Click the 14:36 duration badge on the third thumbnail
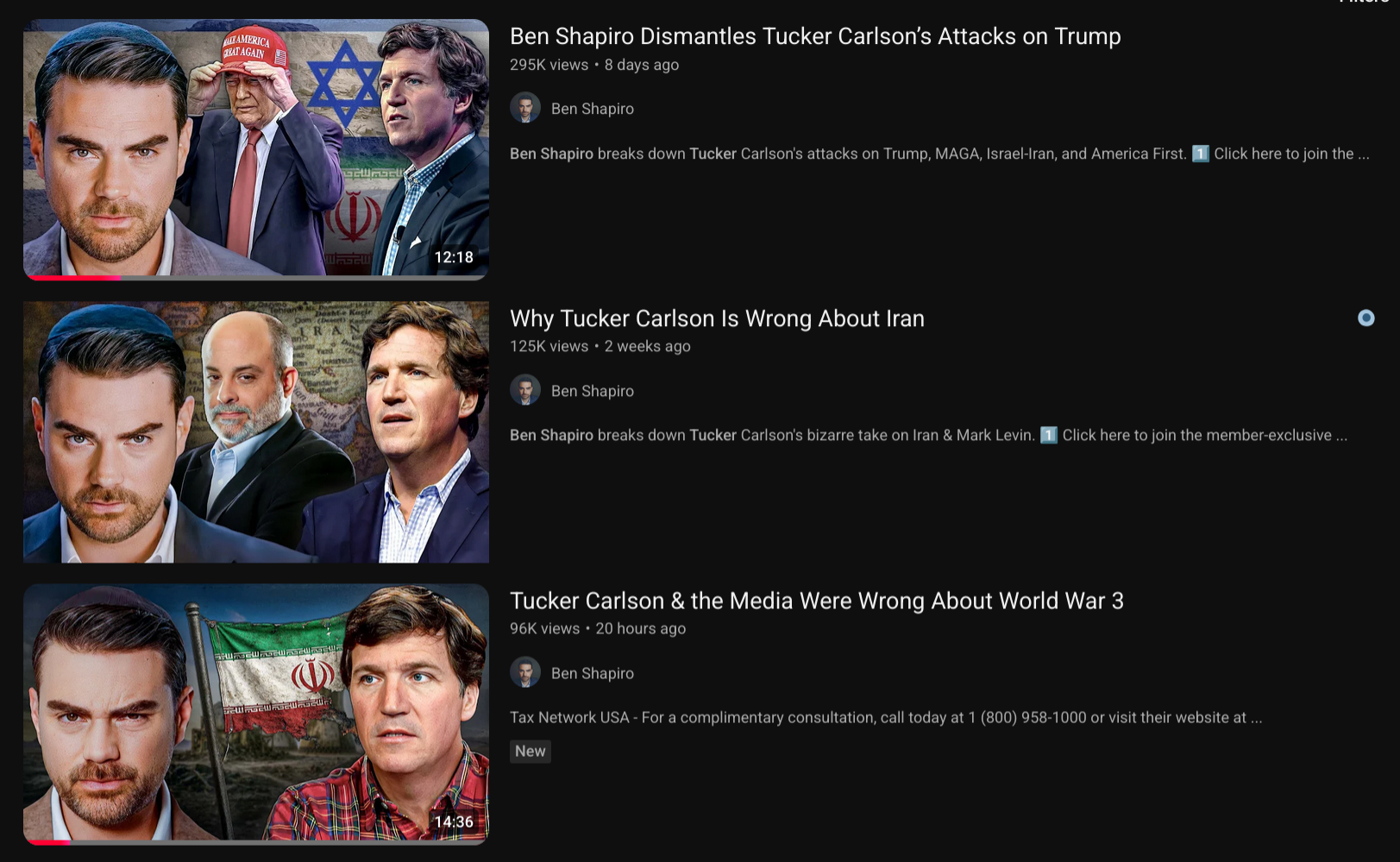The height and width of the screenshot is (862, 1400). point(454,821)
